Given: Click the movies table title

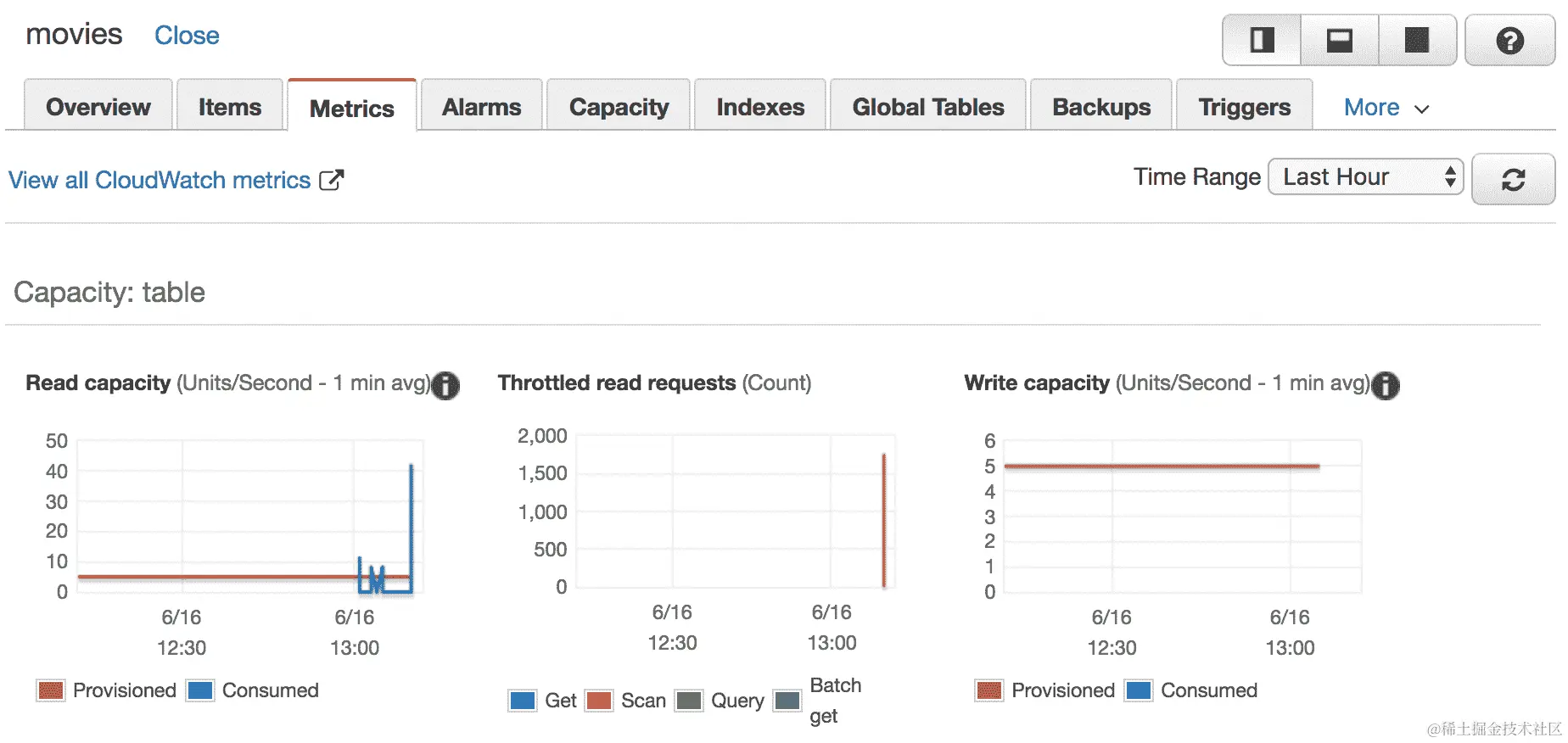Looking at the screenshot, I should tap(75, 35).
